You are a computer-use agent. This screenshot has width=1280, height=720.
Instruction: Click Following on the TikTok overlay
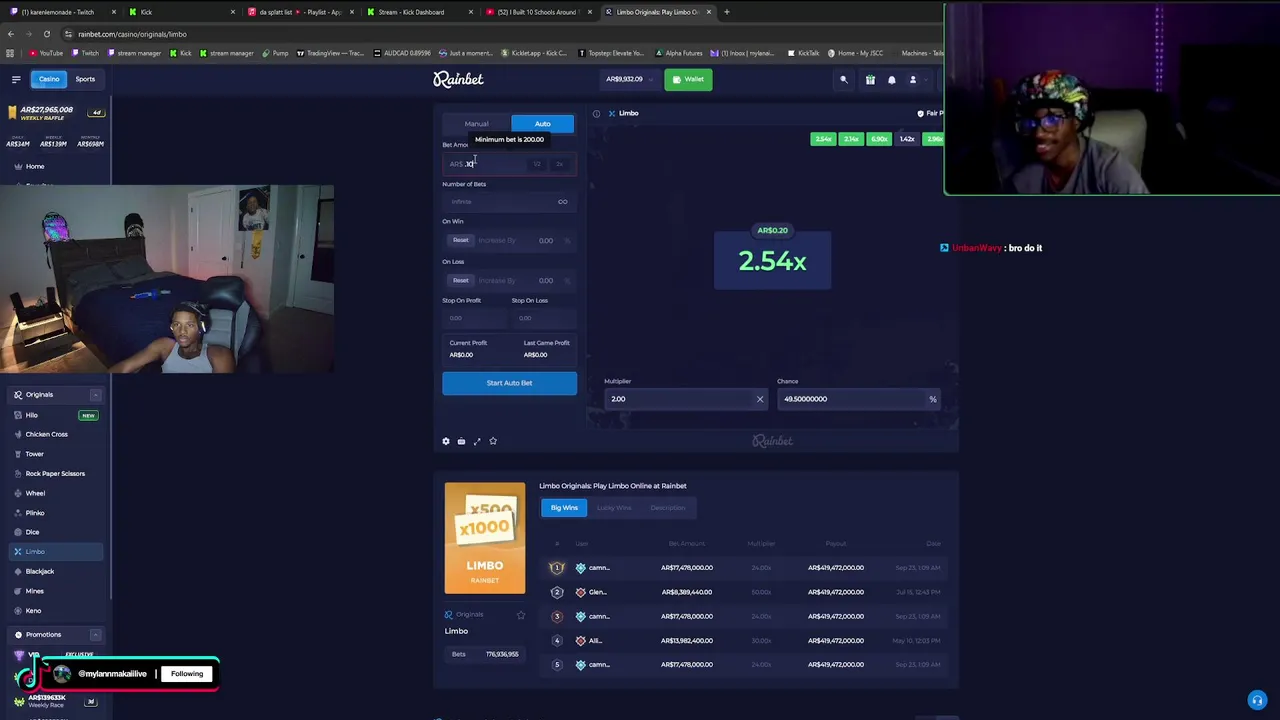click(x=187, y=674)
